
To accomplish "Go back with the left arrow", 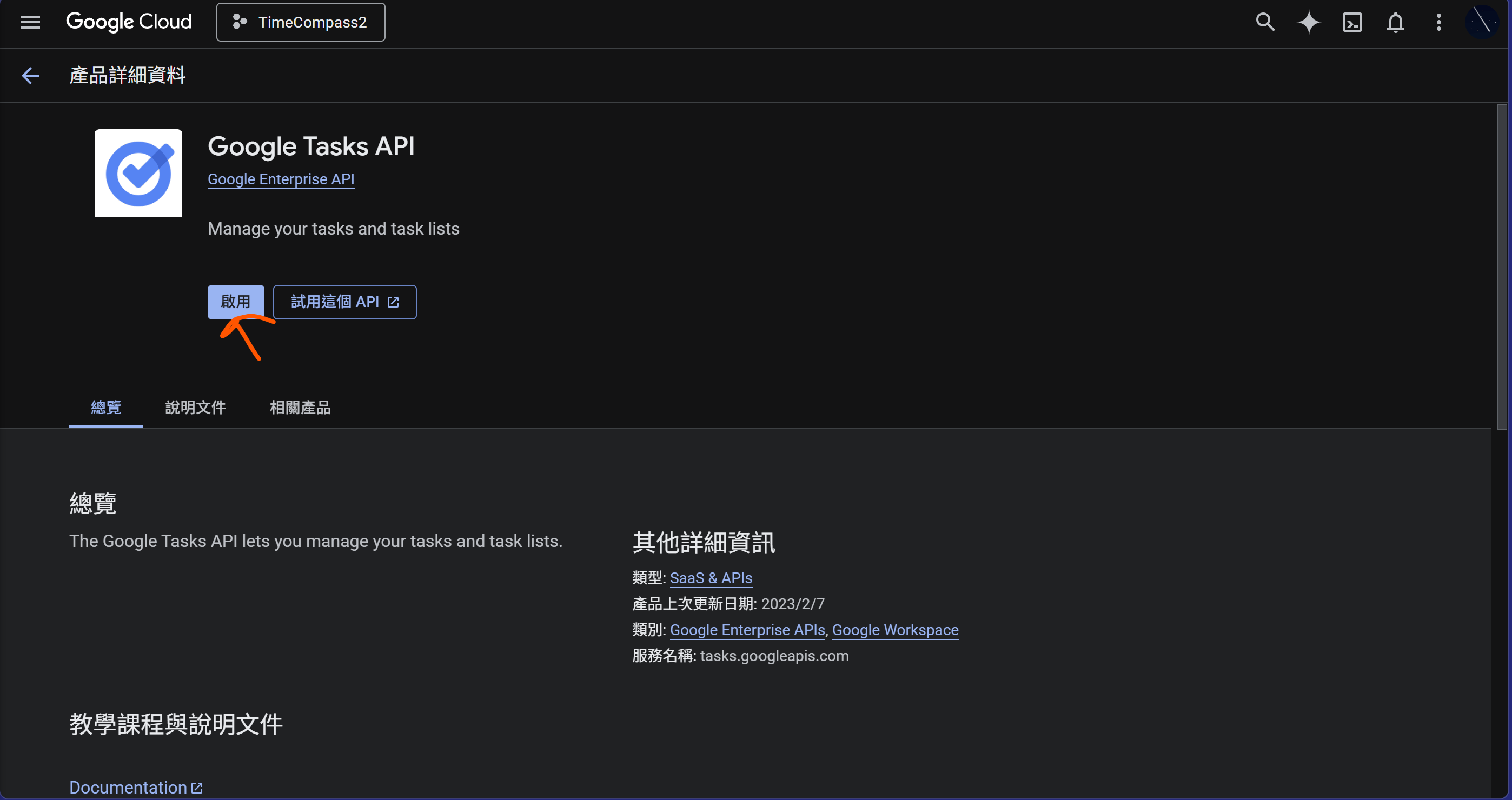I will pos(30,75).
